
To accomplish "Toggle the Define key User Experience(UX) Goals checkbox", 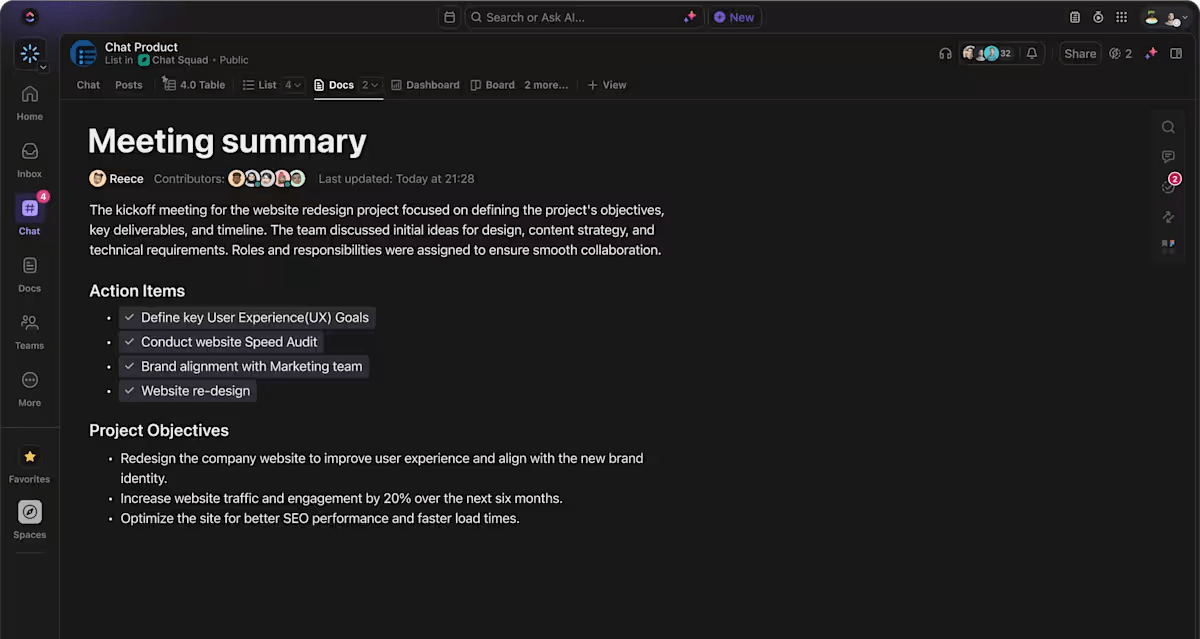I will pos(129,317).
